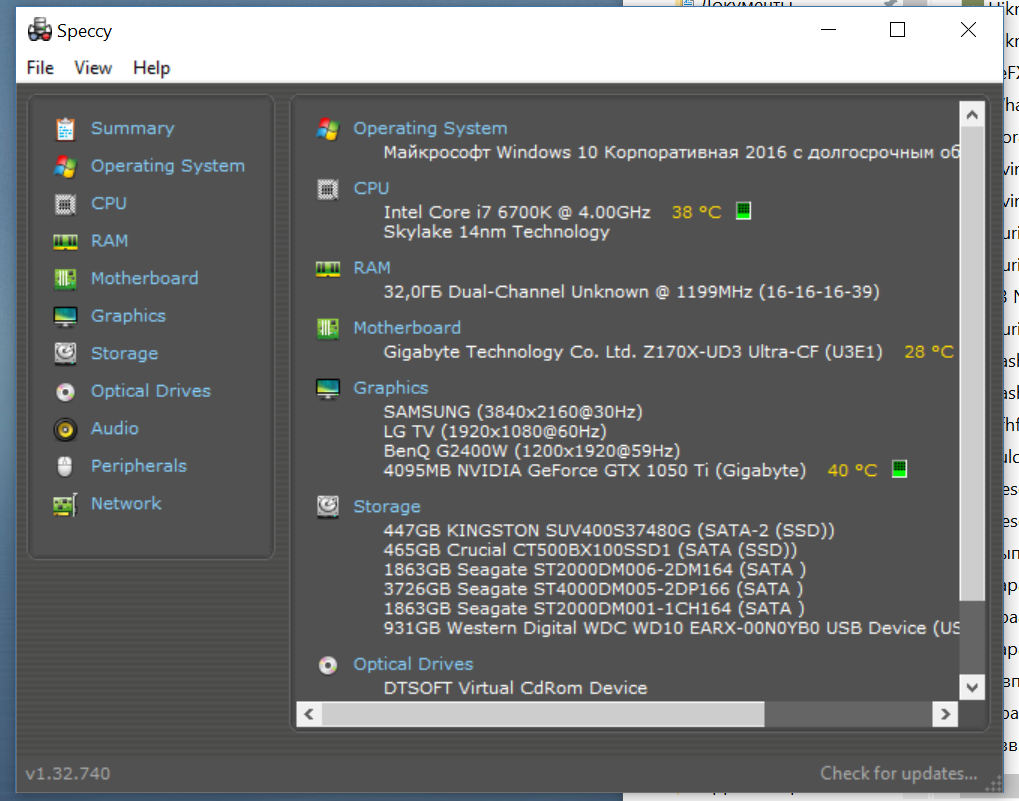This screenshot has width=1019, height=801.
Task: Click the Speccy app icon in title bar
Action: click(x=40, y=29)
